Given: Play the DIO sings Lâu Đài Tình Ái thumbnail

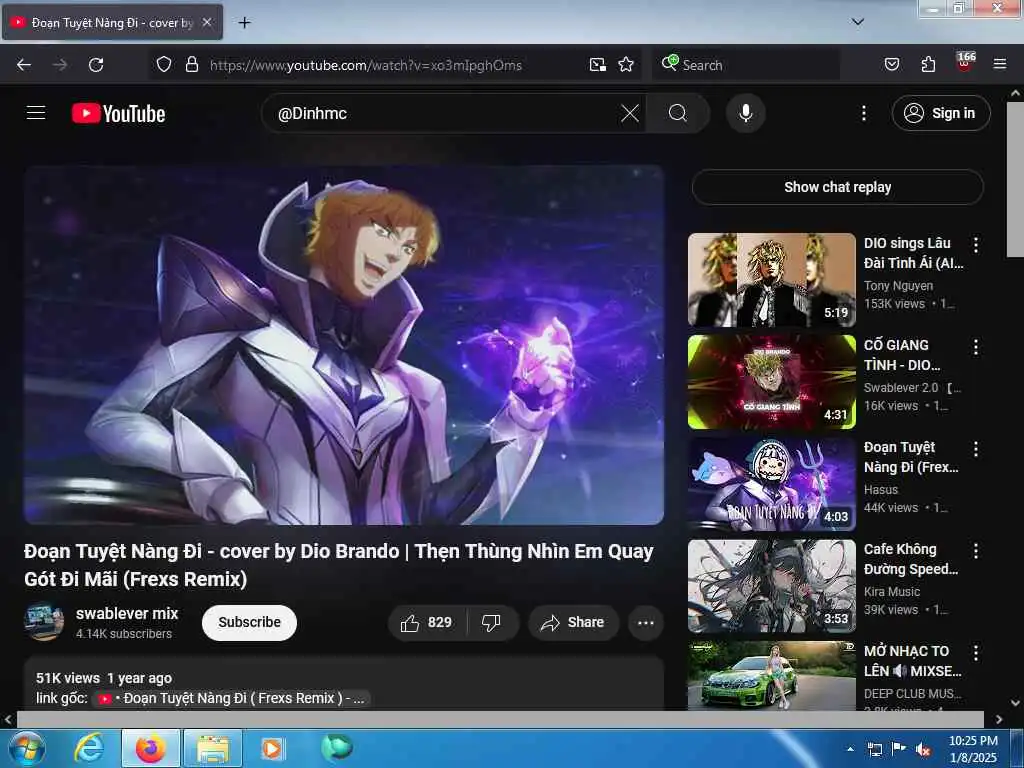Looking at the screenshot, I should tap(771, 280).
